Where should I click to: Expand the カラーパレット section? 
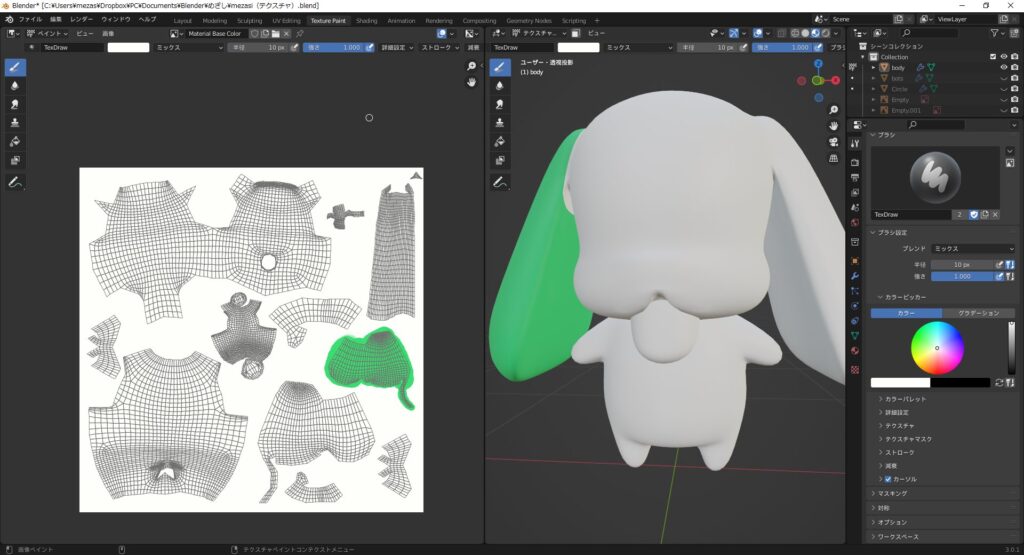pos(904,399)
